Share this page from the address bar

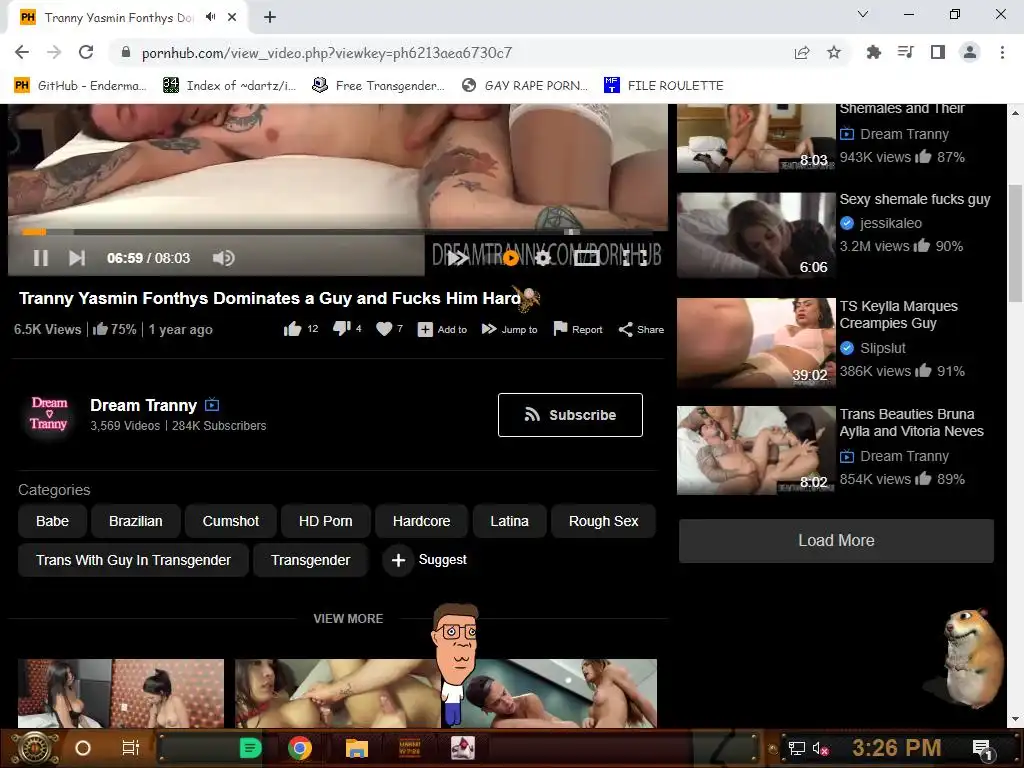802,52
